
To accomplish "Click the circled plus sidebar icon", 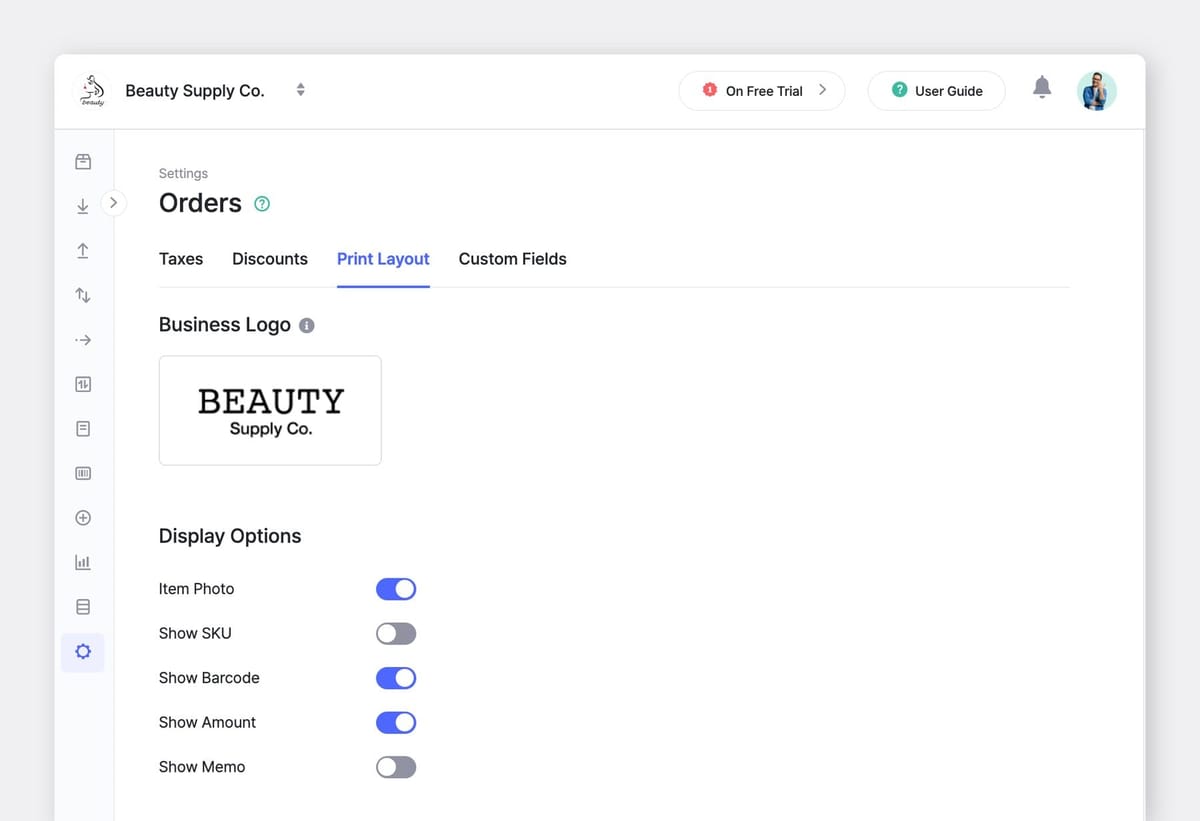I will pyautogui.click(x=83, y=517).
